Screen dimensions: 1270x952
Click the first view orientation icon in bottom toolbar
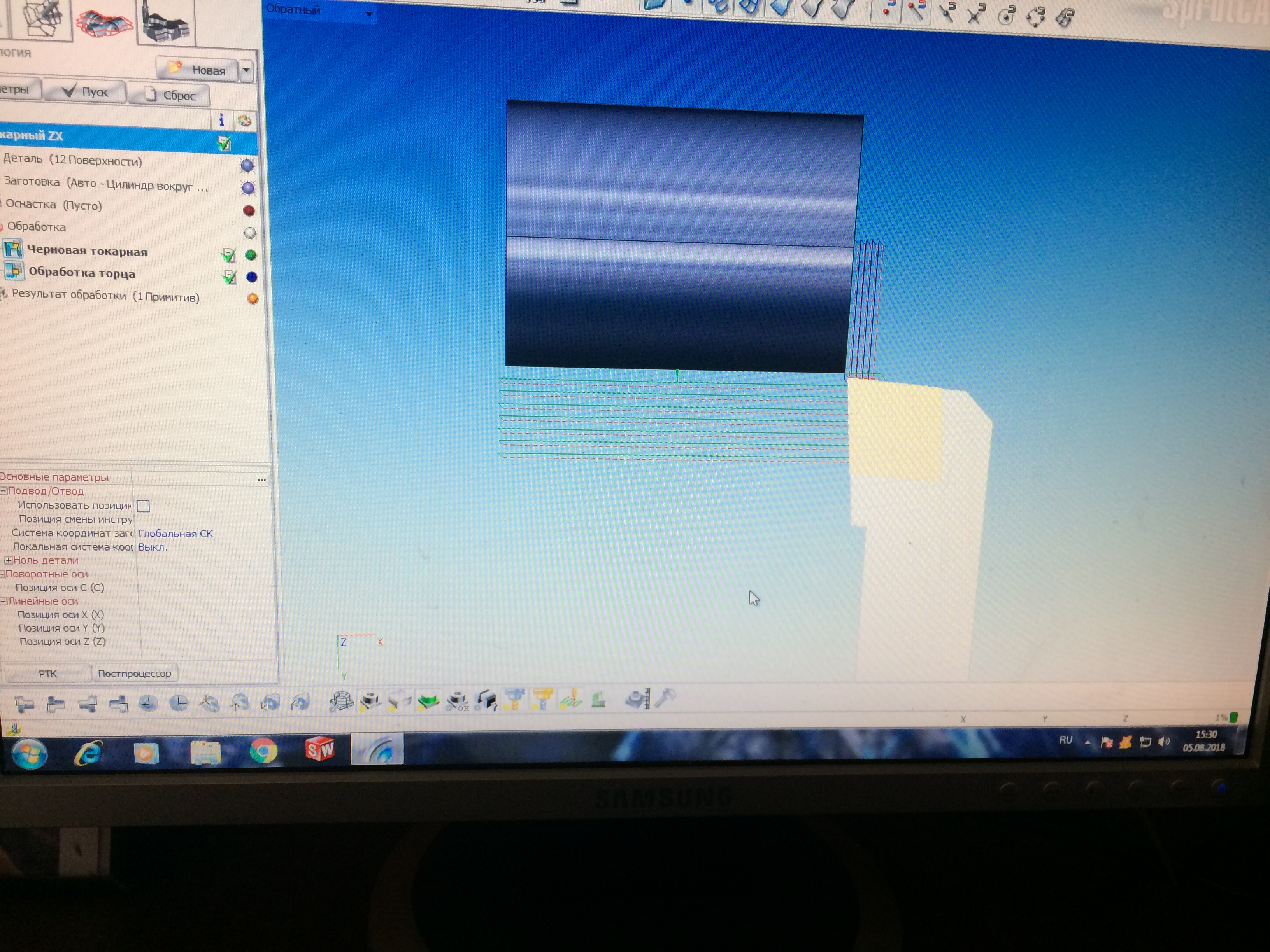click(25, 703)
